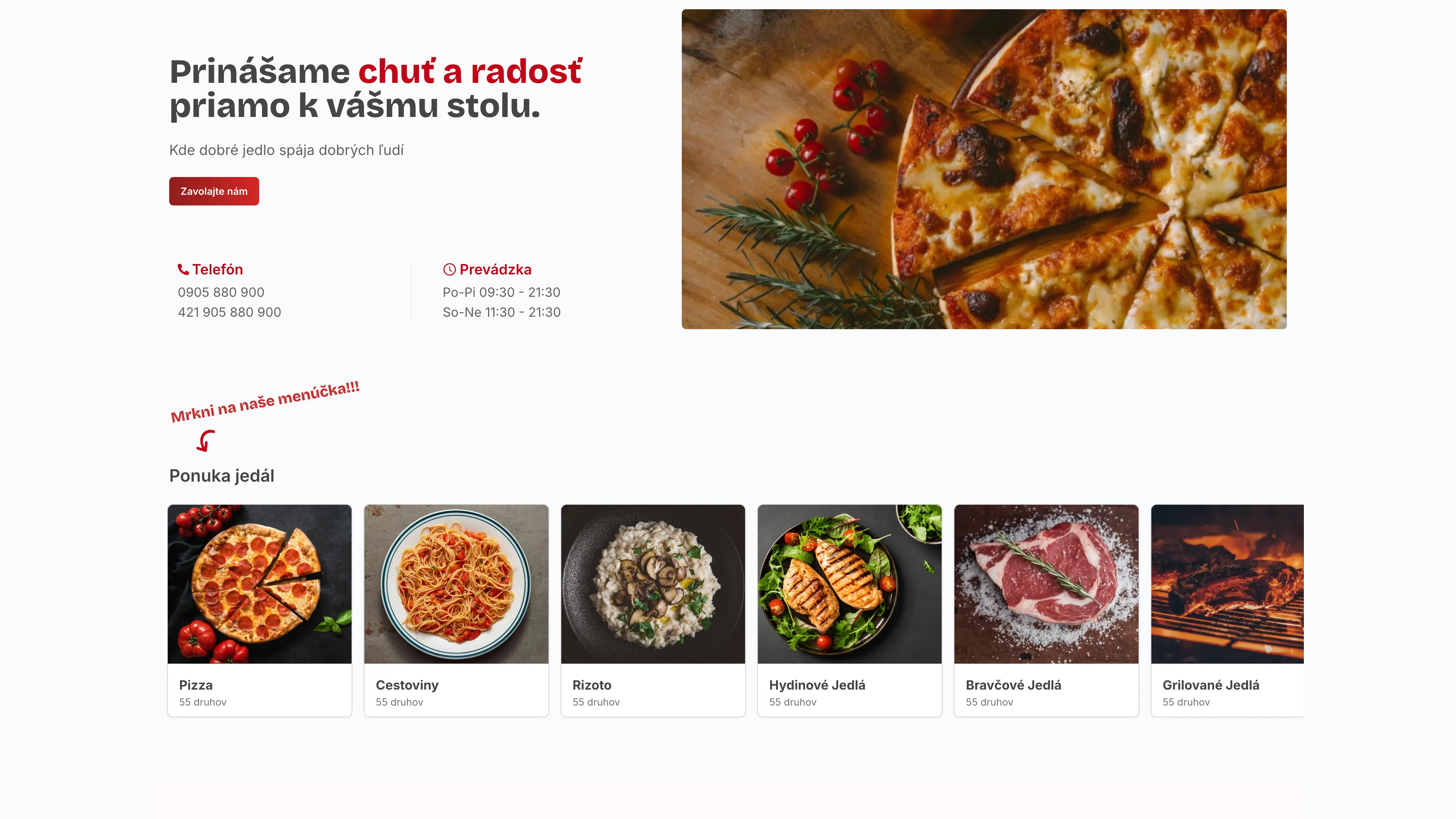The image size is (1456, 819).
Task: Click the Rizoto card title
Action: point(592,685)
